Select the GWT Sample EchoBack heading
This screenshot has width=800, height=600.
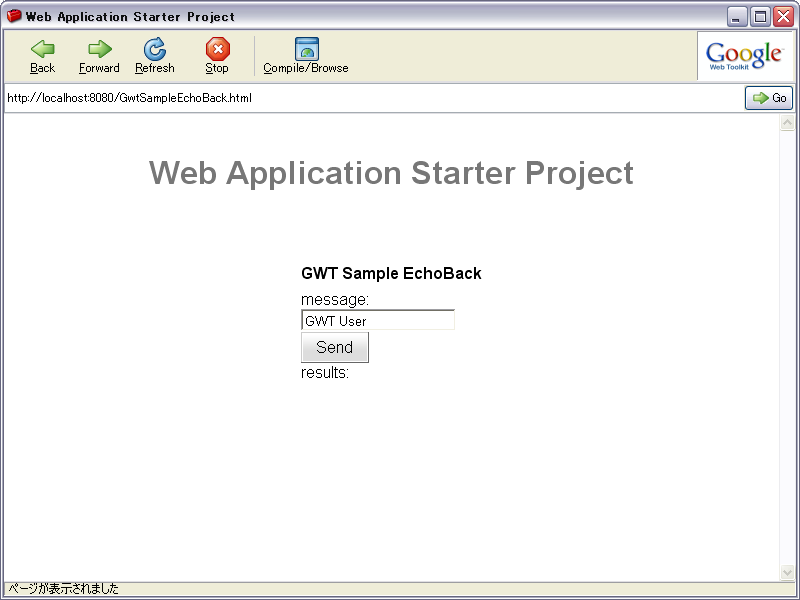coord(391,273)
